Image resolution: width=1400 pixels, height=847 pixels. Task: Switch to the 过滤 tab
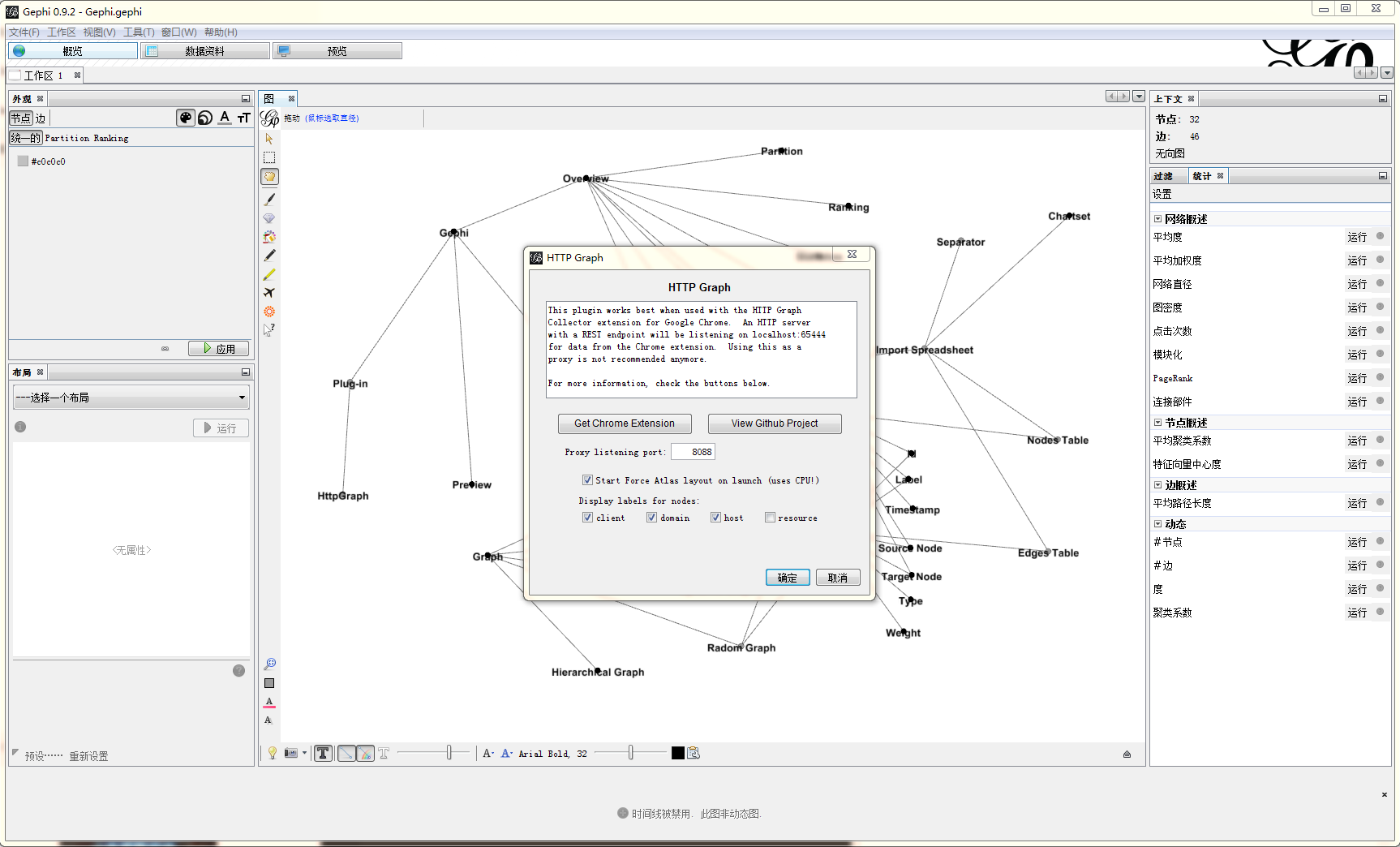click(1163, 176)
